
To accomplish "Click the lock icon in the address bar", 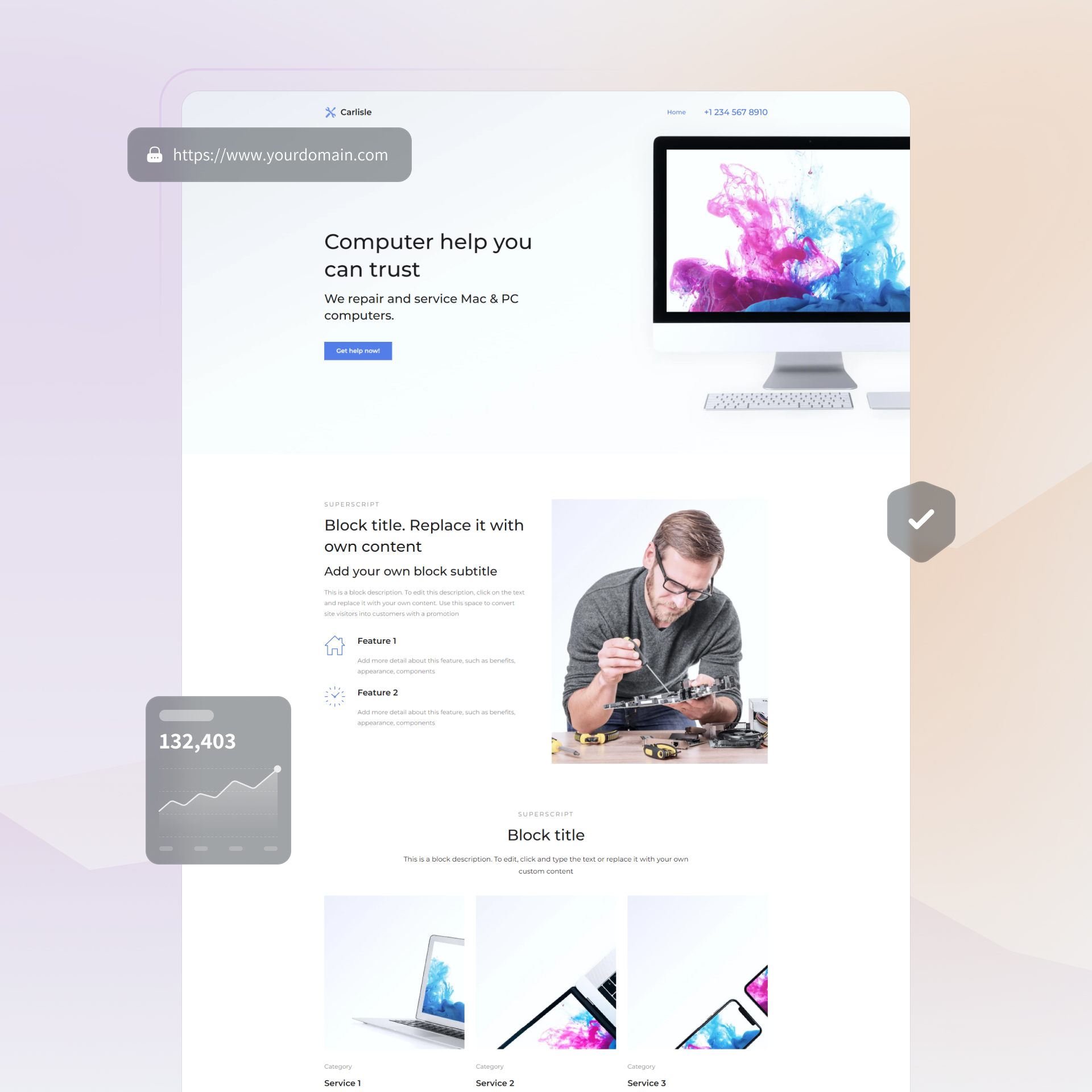I will pos(154,155).
